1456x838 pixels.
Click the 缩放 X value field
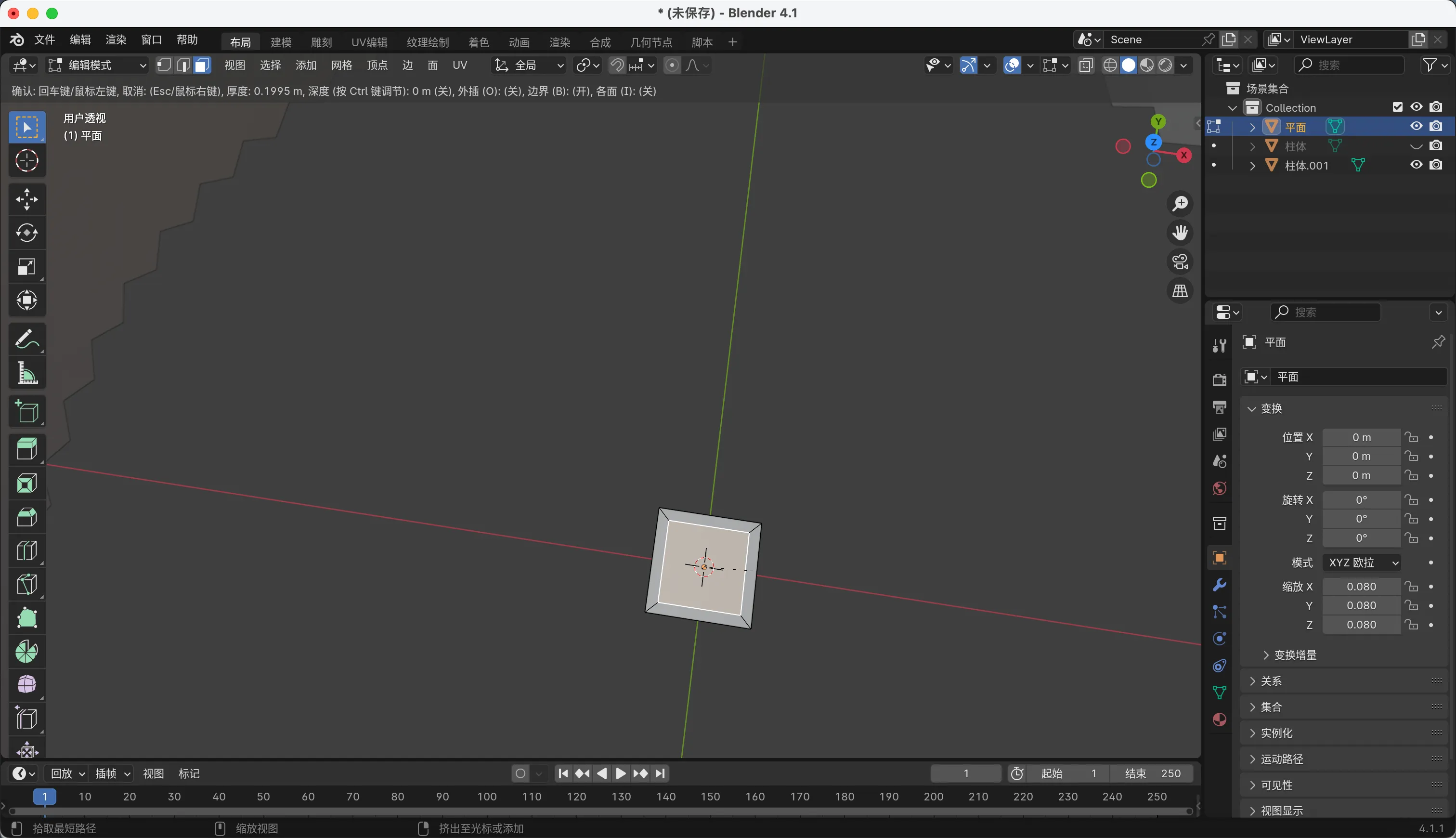(x=1361, y=587)
